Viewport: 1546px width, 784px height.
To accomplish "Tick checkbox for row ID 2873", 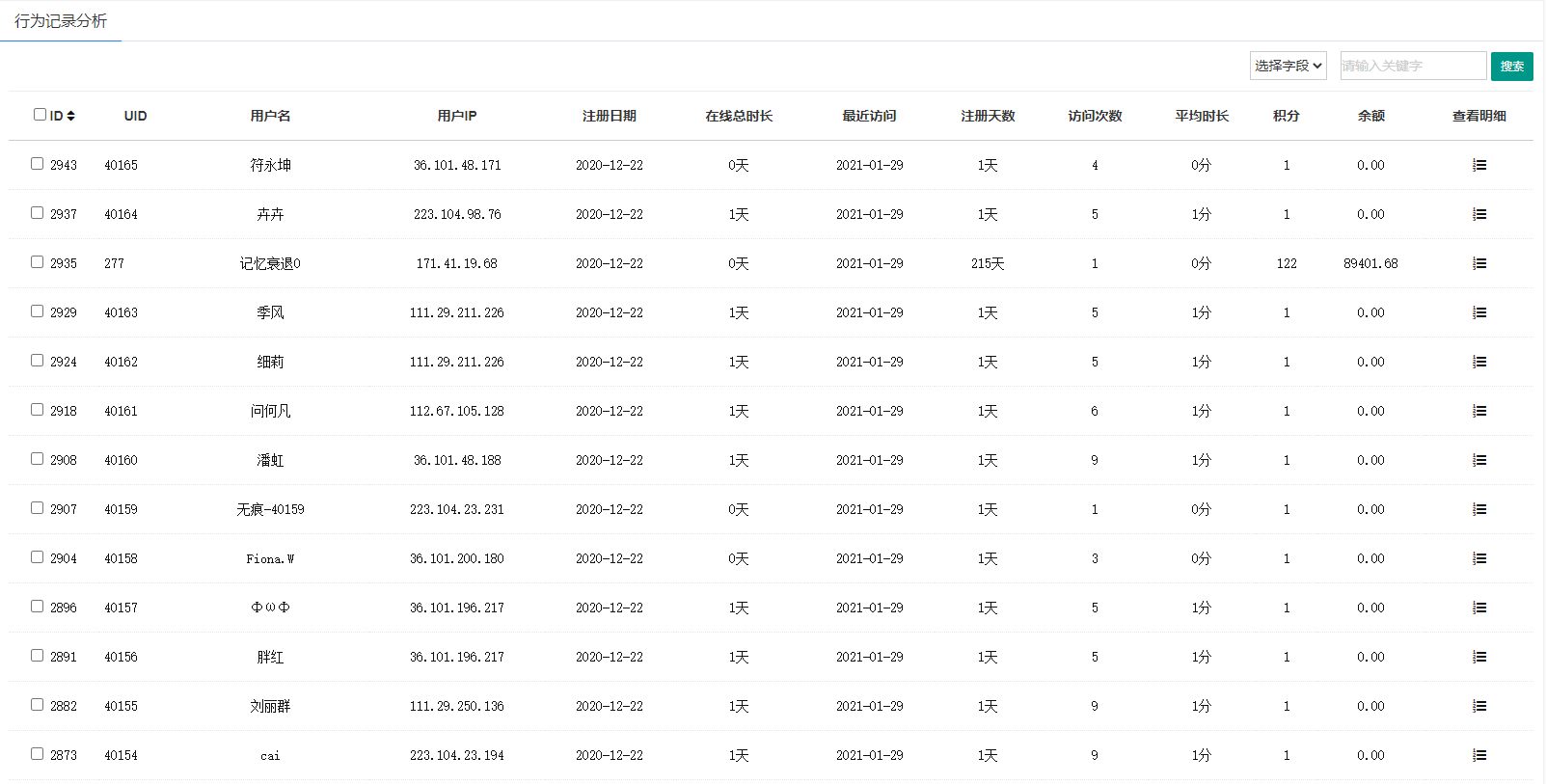I will (37, 754).
